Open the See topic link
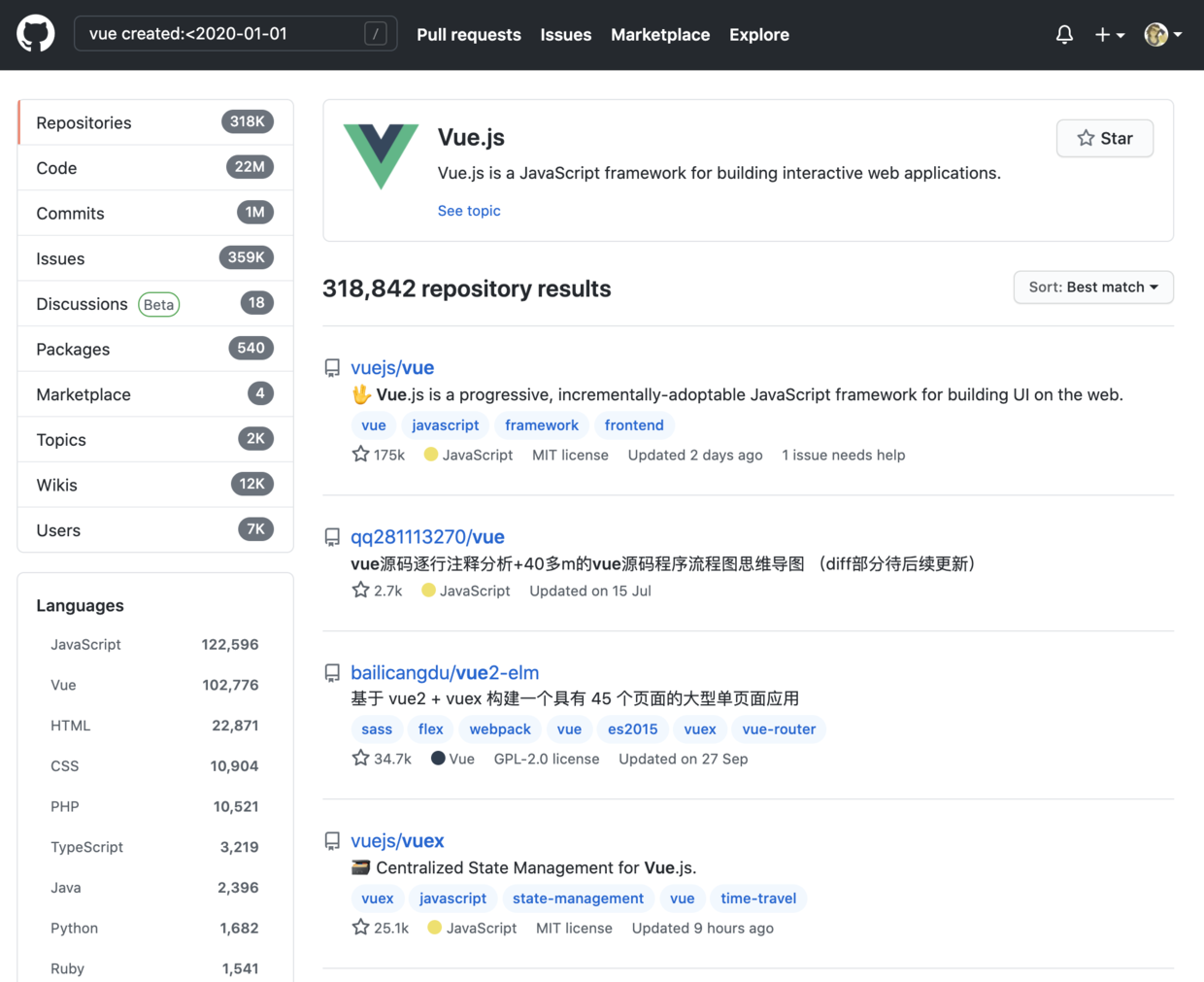Viewport: 1204px width, 982px height. (469, 211)
